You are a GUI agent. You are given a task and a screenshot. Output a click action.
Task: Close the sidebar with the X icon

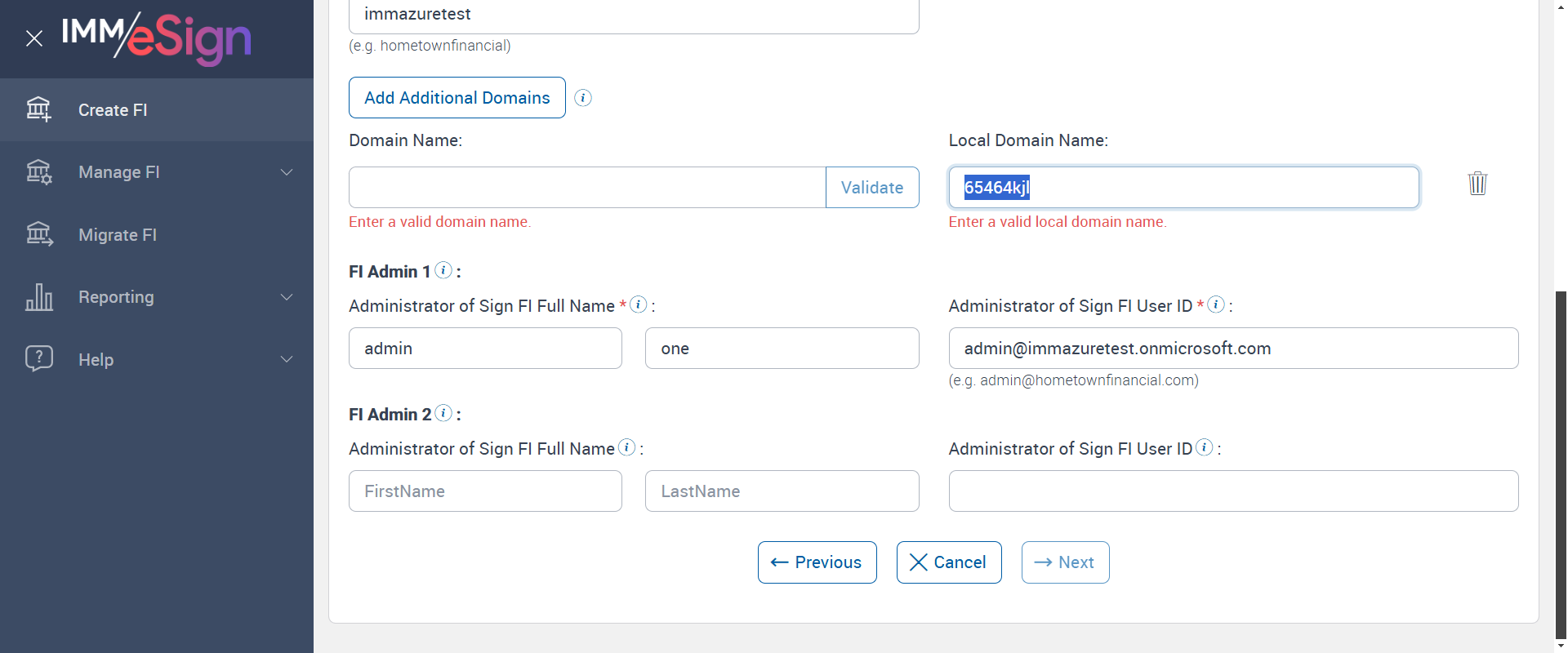coord(34,38)
